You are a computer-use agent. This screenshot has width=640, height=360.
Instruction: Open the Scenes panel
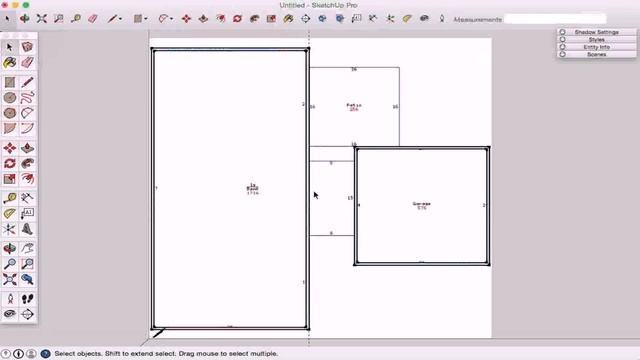596,54
